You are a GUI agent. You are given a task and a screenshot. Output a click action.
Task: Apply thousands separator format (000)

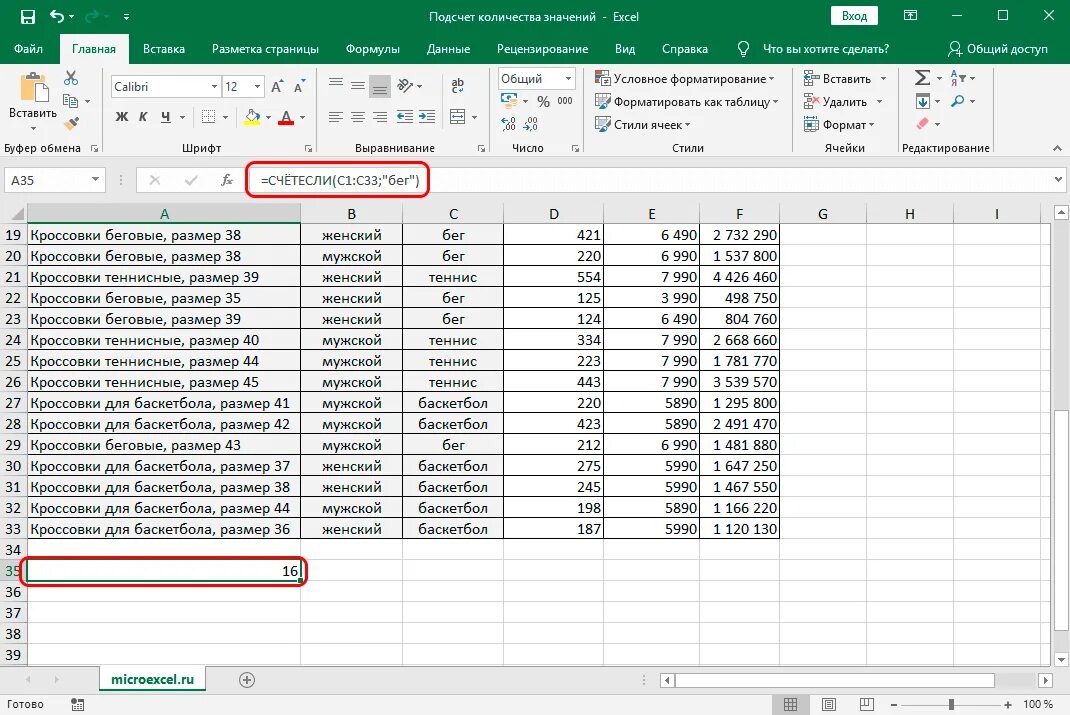pos(565,101)
